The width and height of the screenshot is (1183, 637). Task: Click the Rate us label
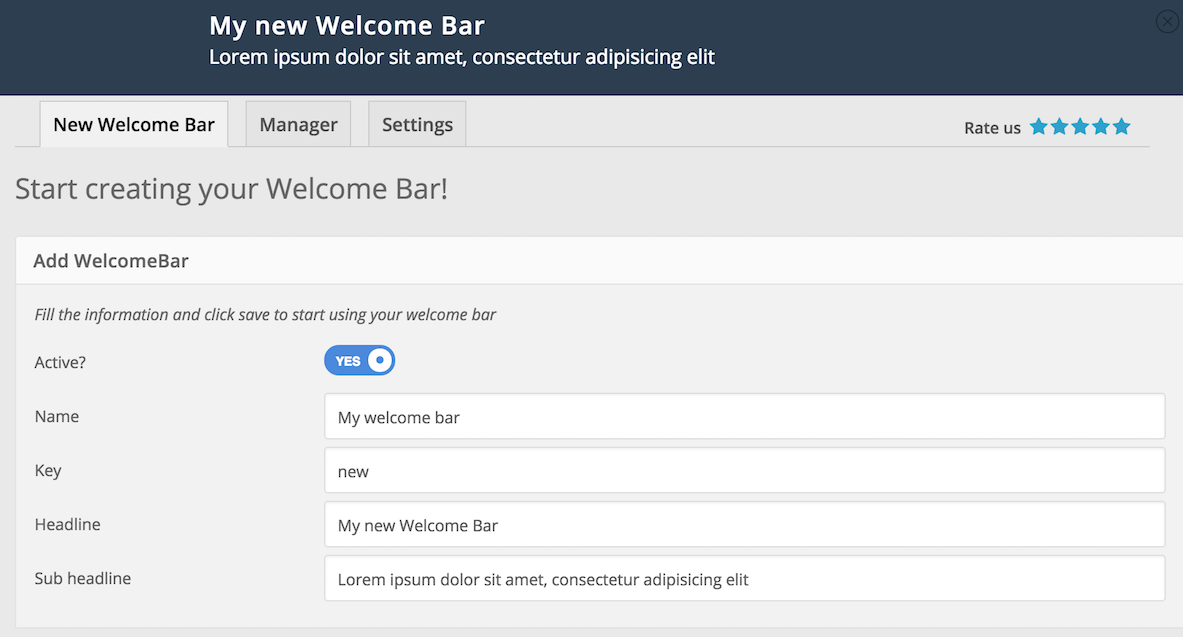992,128
